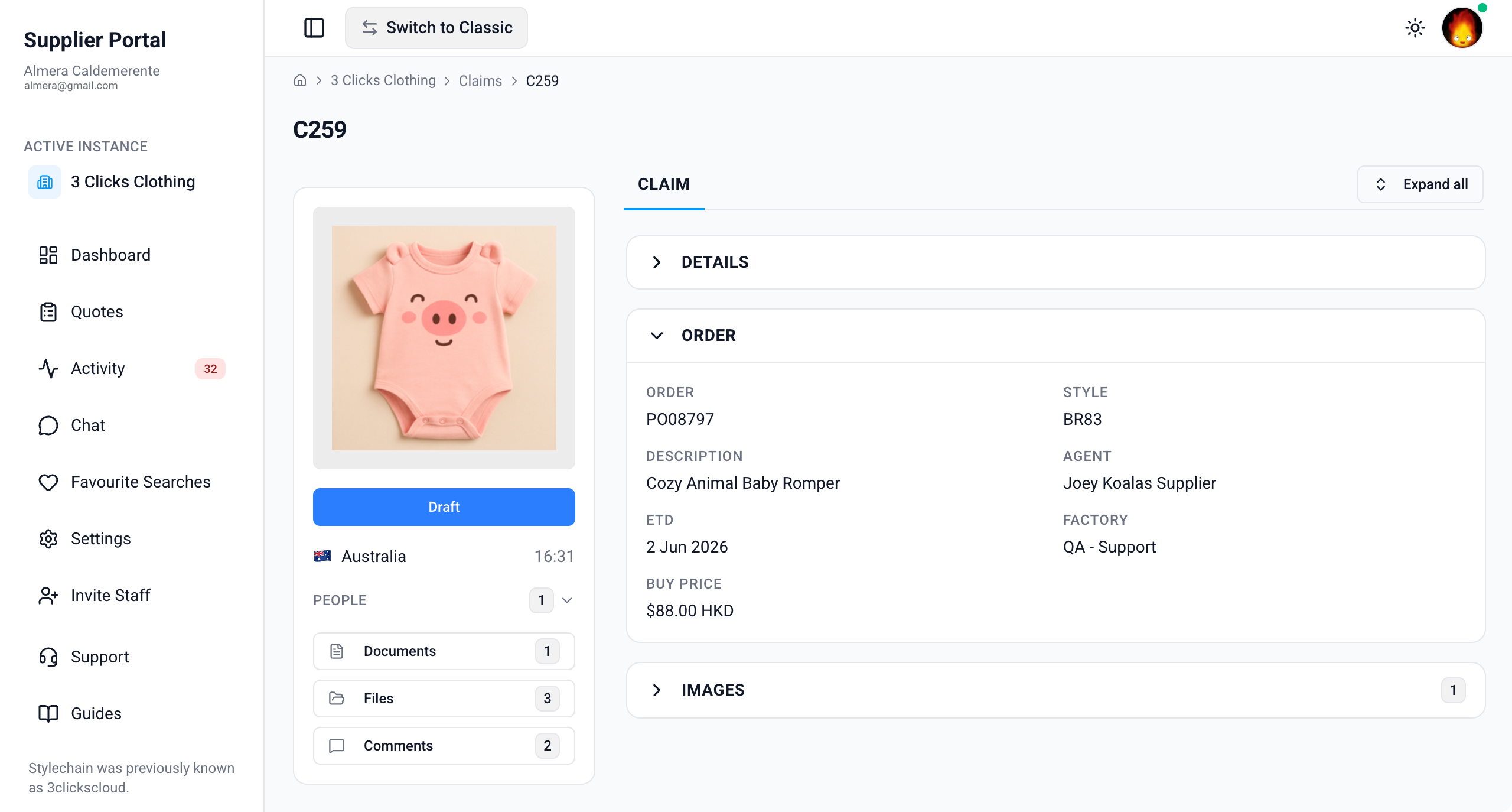Open the user avatar menu
The height and width of the screenshot is (812, 1512).
(1462, 28)
